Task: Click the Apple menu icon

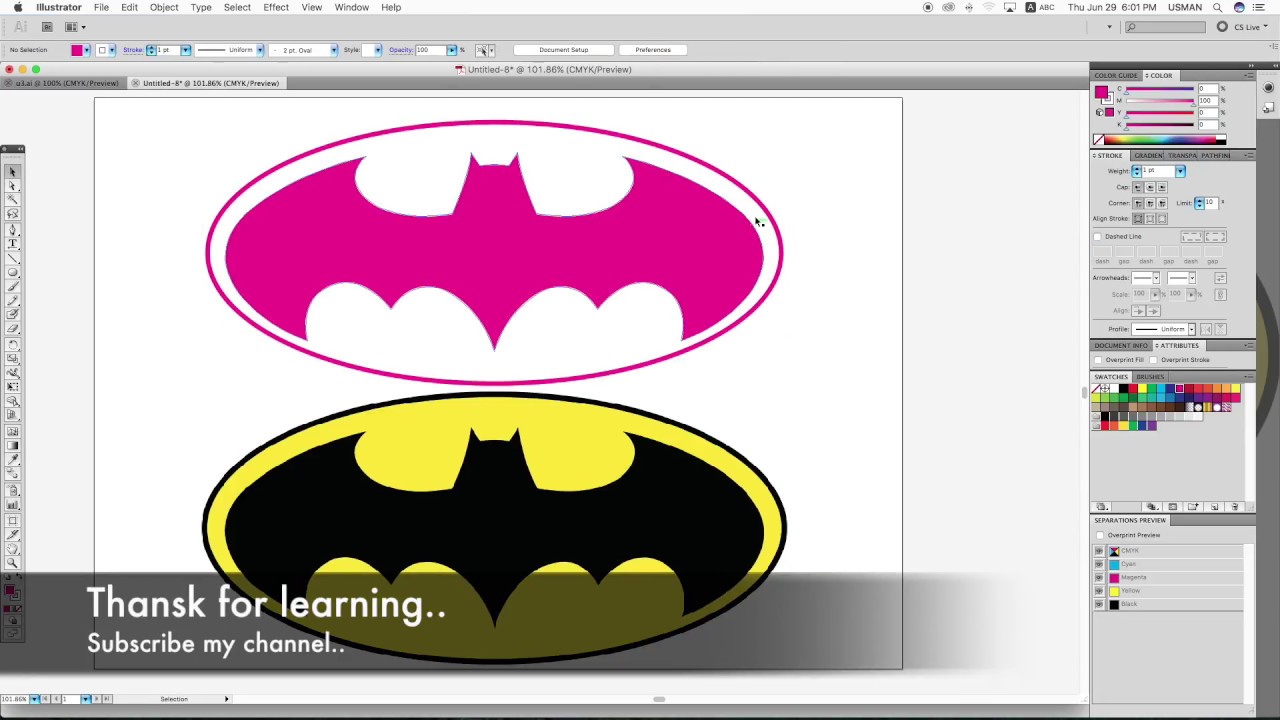Action: click(17, 7)
